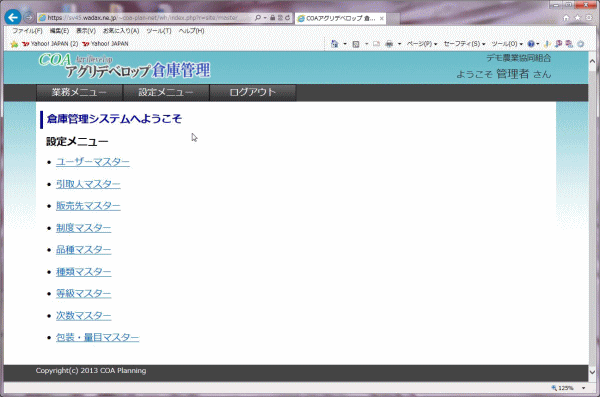Screen dimensions: 600x397
Task: Select the COAアグリデベロップ browser tab
Action: (x=340, y=18)
